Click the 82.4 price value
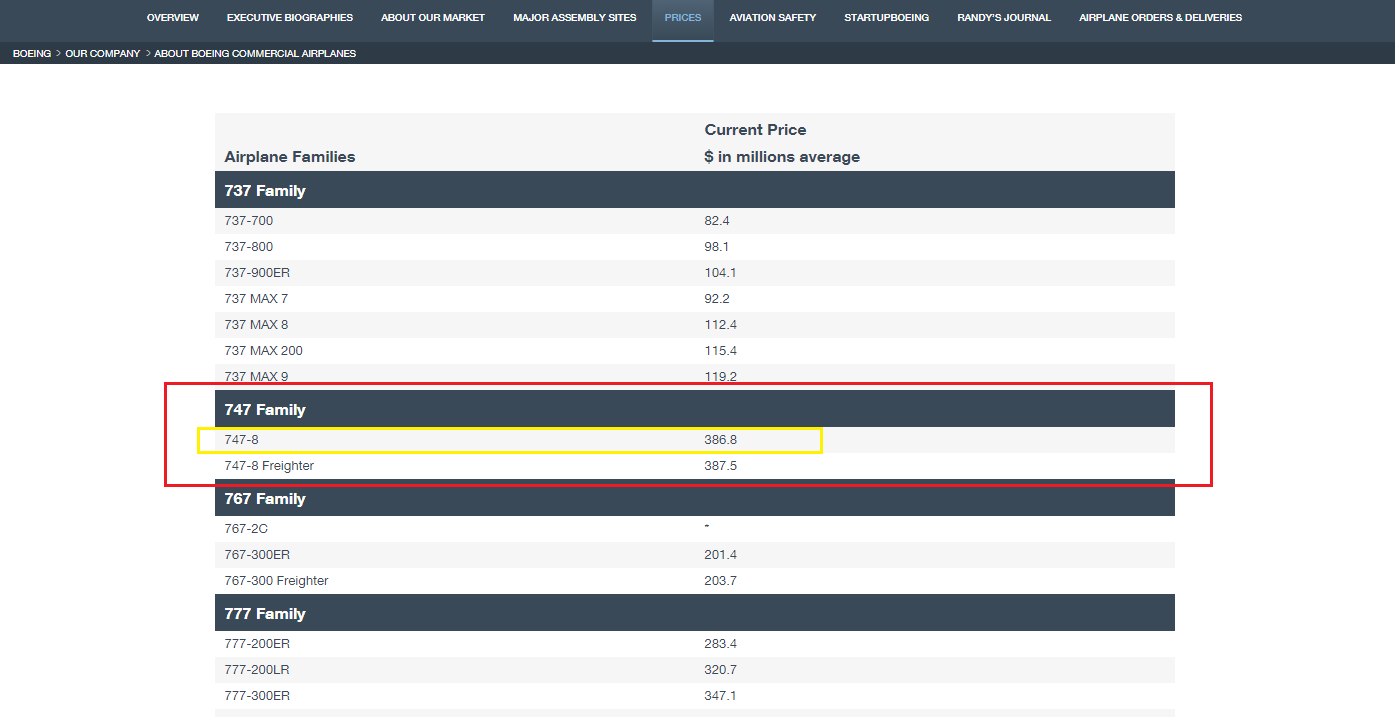 coord(717,221)
